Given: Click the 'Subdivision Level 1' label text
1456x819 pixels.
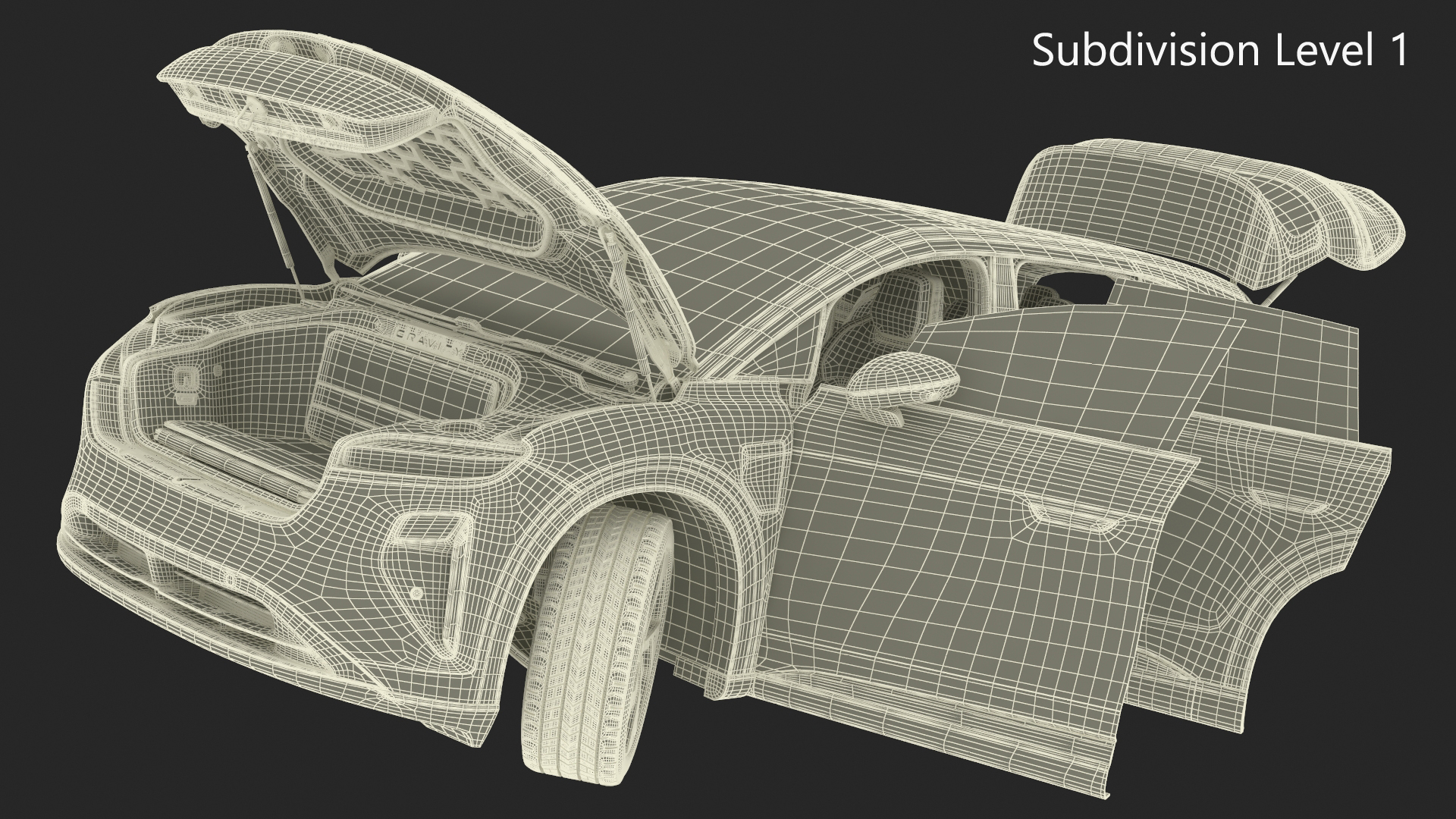Looking at the screenshot, I should pos(1220,51).
